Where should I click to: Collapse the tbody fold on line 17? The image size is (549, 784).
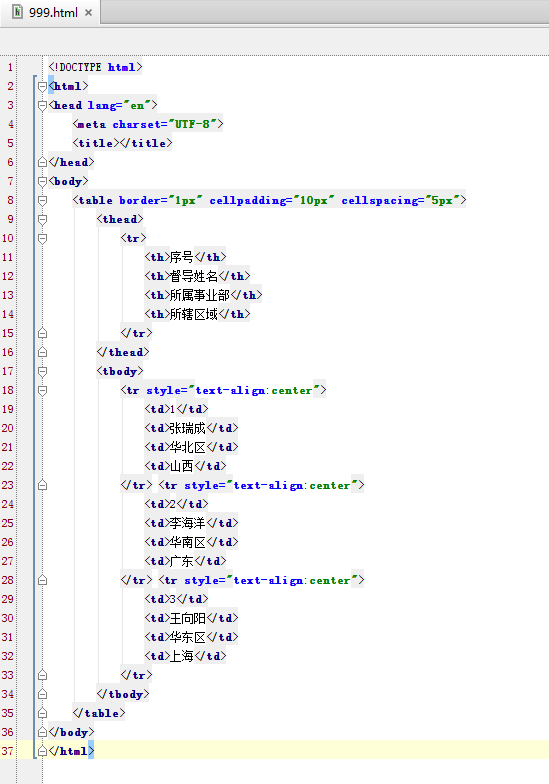[x=42, y=372]
